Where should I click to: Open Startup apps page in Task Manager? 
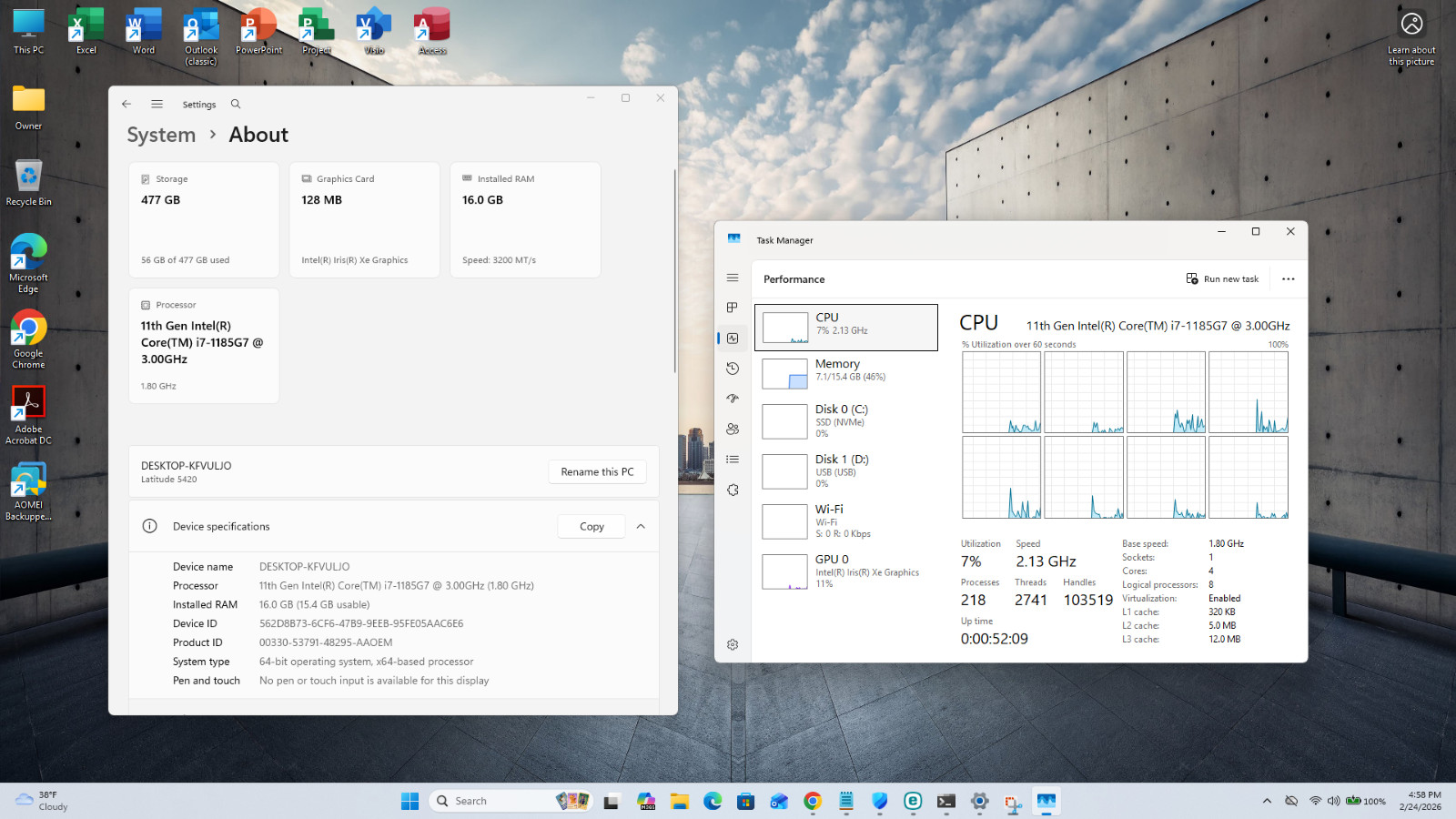pos(733,399)
